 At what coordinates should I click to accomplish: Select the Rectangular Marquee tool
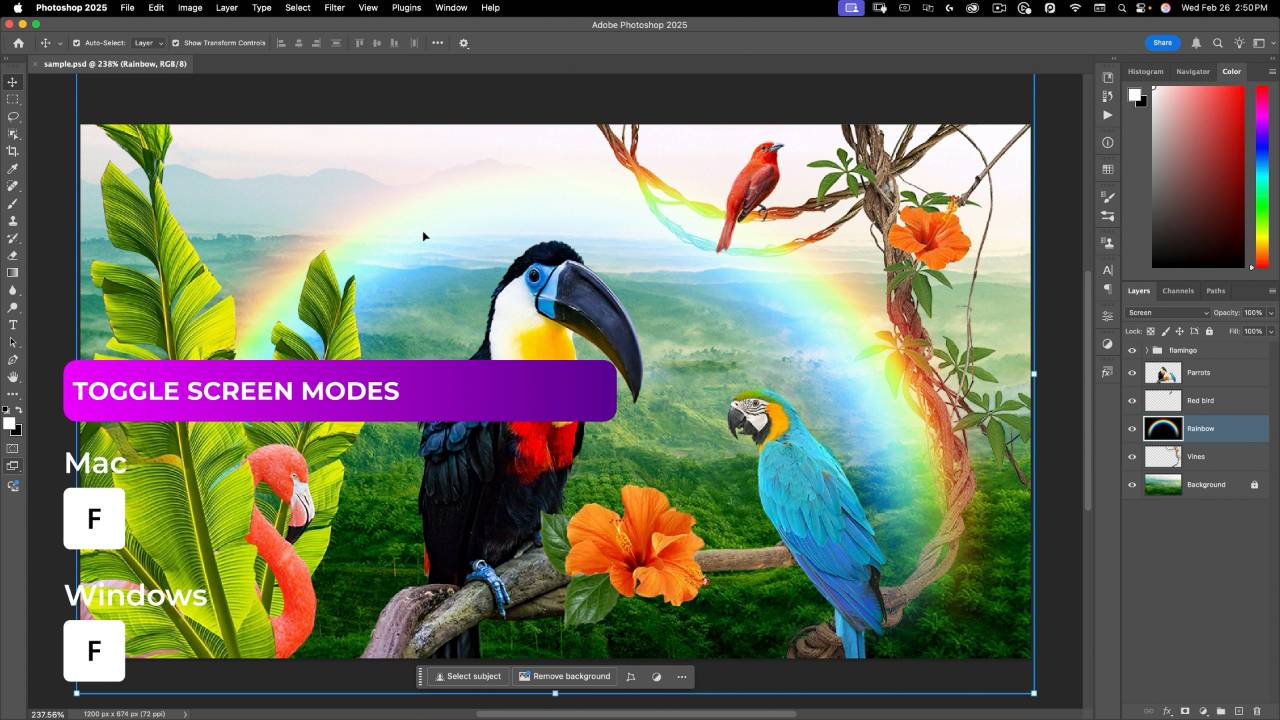pyautogui.click(x=13, y=99)
